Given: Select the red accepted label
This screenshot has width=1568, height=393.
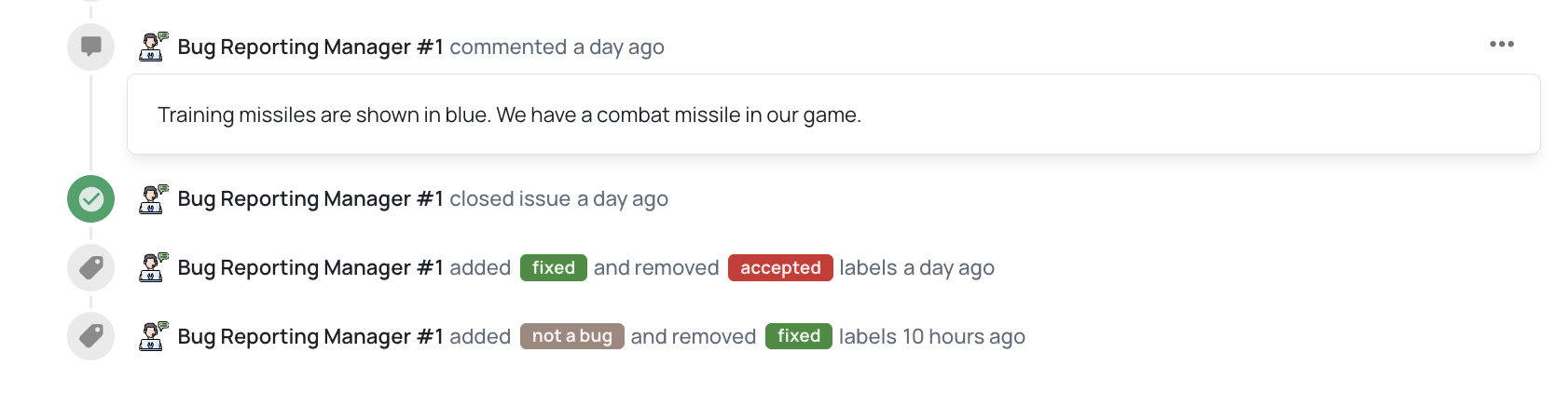Looking at the screenshot, I should click(x=780, y=268).
